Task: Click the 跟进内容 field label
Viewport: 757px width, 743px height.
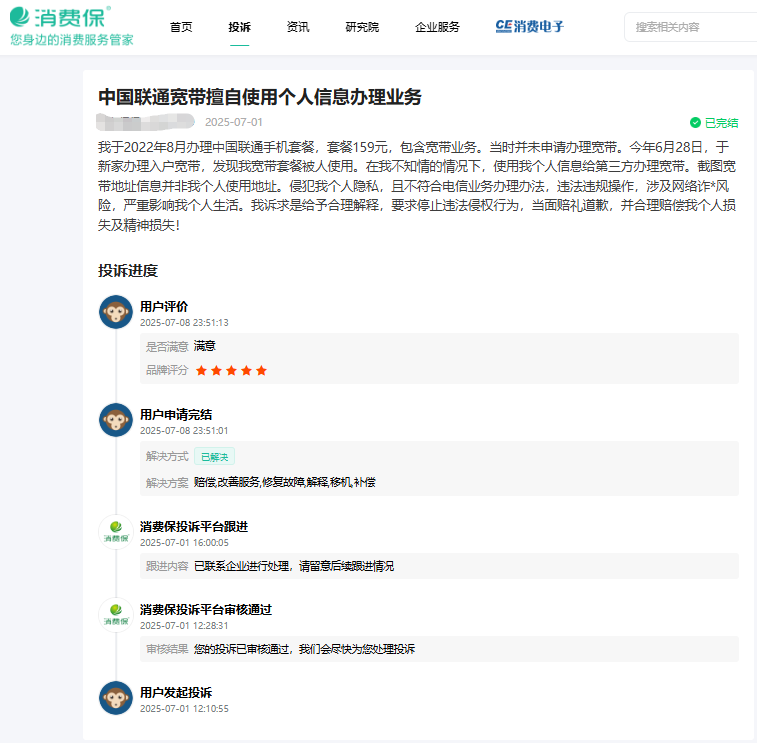Action: click(x=167, y=566)
